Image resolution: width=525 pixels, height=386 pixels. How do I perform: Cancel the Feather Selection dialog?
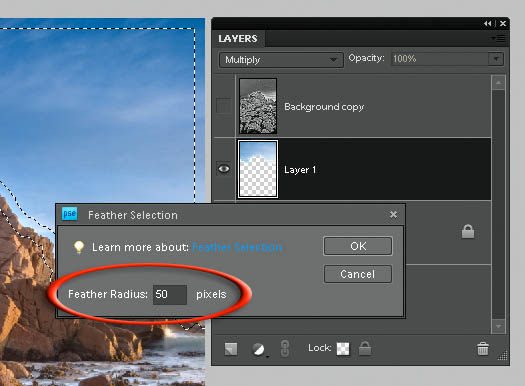[358, 274]
